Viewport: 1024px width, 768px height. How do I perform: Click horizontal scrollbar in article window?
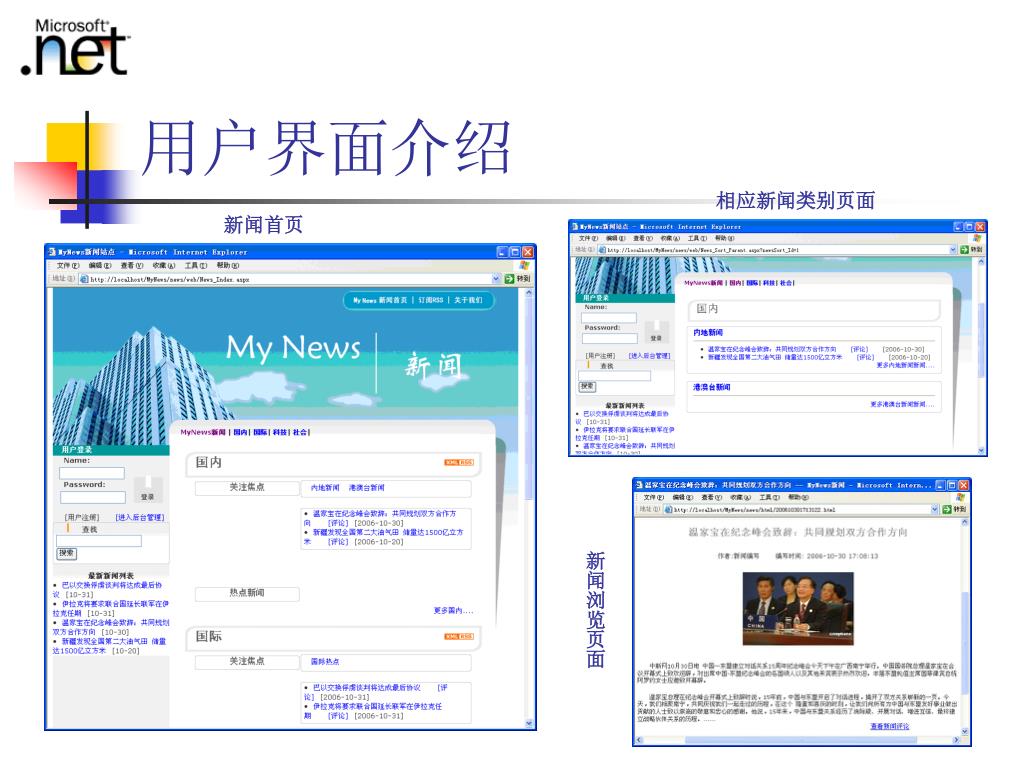click(x=797, y=740)
